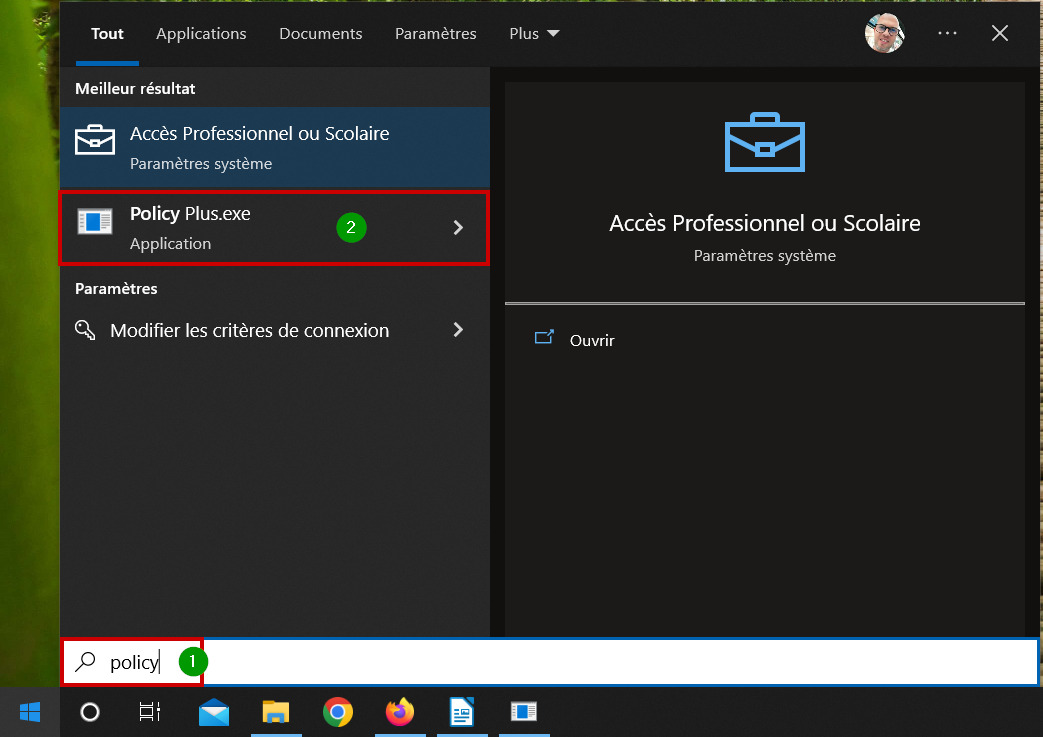Click magnifier icon in search box
This screenshot has height=737, width=1043.
(x=85, y=662)
